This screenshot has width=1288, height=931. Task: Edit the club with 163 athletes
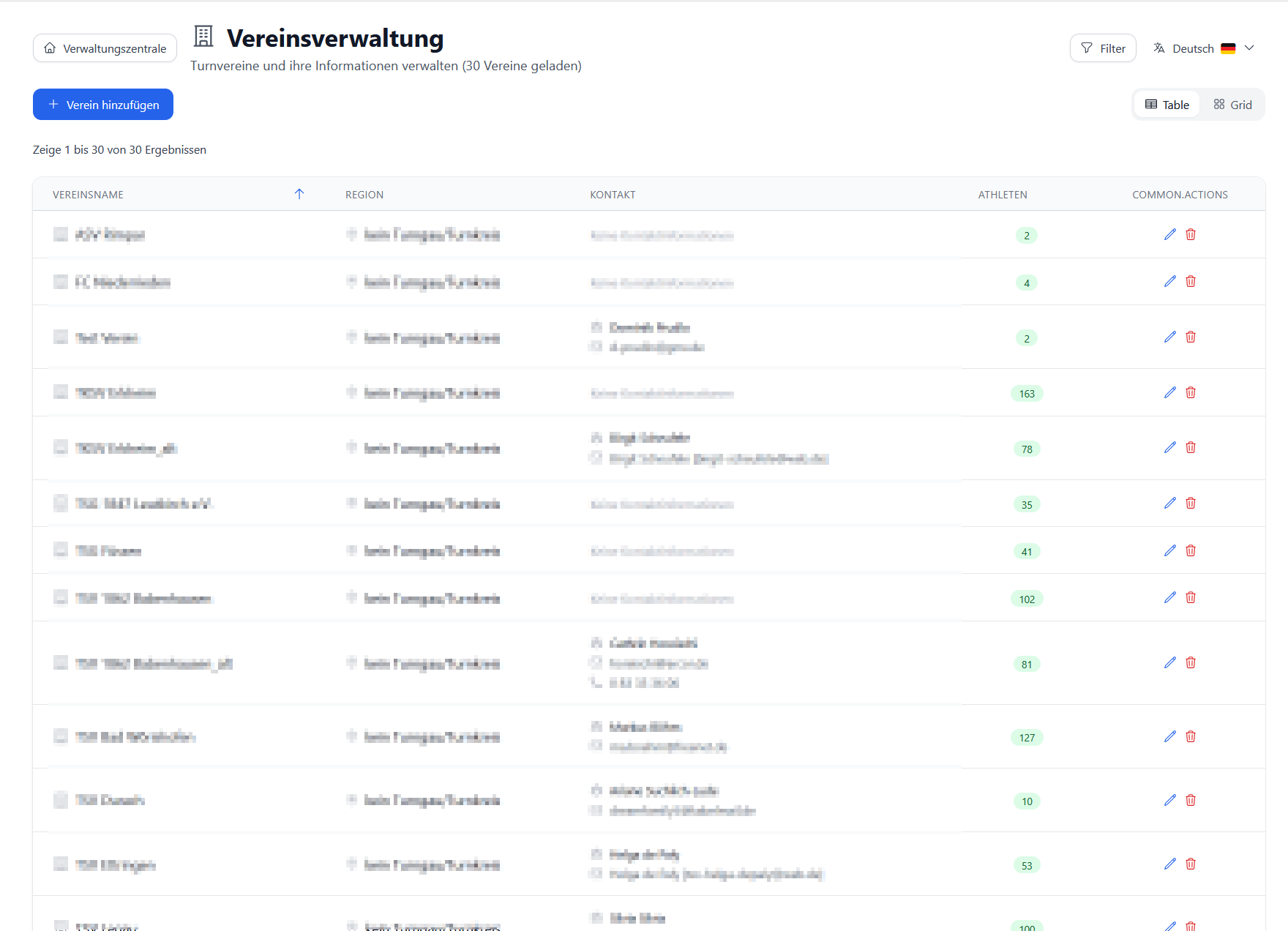(x=1170, y=393)
